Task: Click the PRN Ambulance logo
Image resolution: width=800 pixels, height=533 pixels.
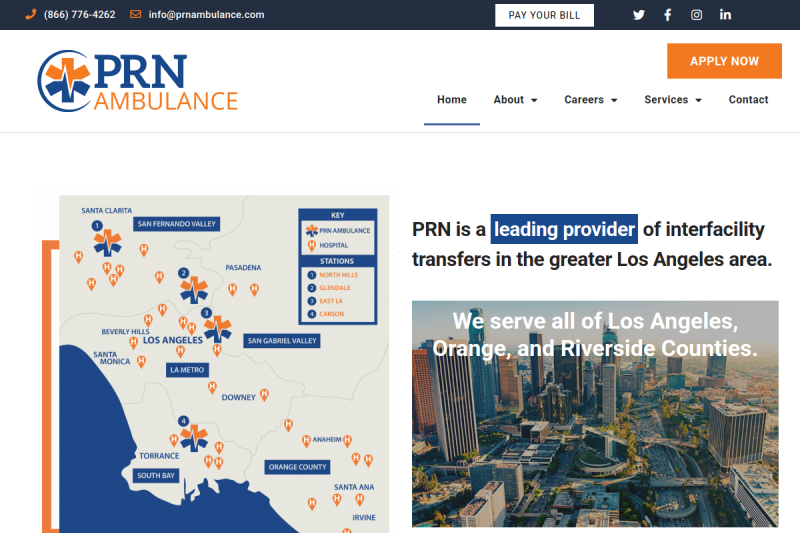Action: [x=138, y=81]
